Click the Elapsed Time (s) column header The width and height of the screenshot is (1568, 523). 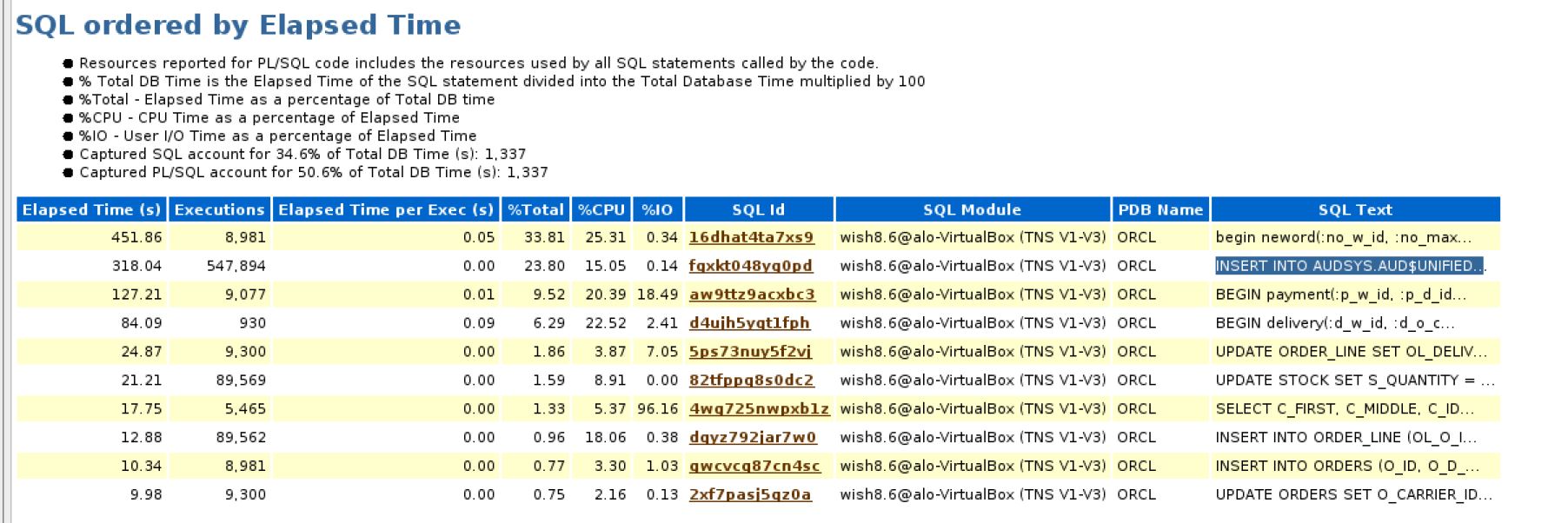coord(92,209)
